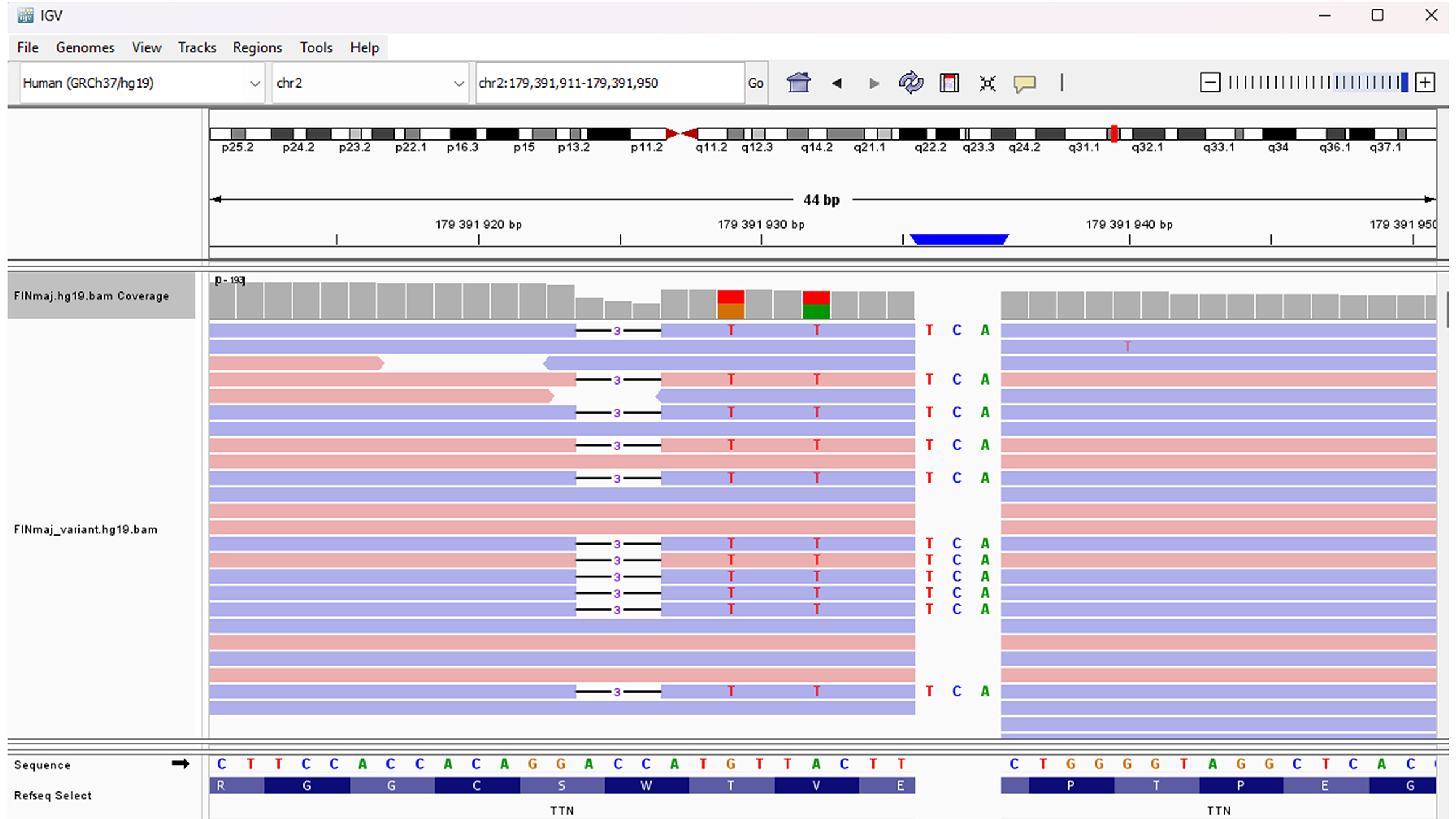Click the home icon to view whole genome
This screenshot has height=819, width=1456.
pos(798,83)
